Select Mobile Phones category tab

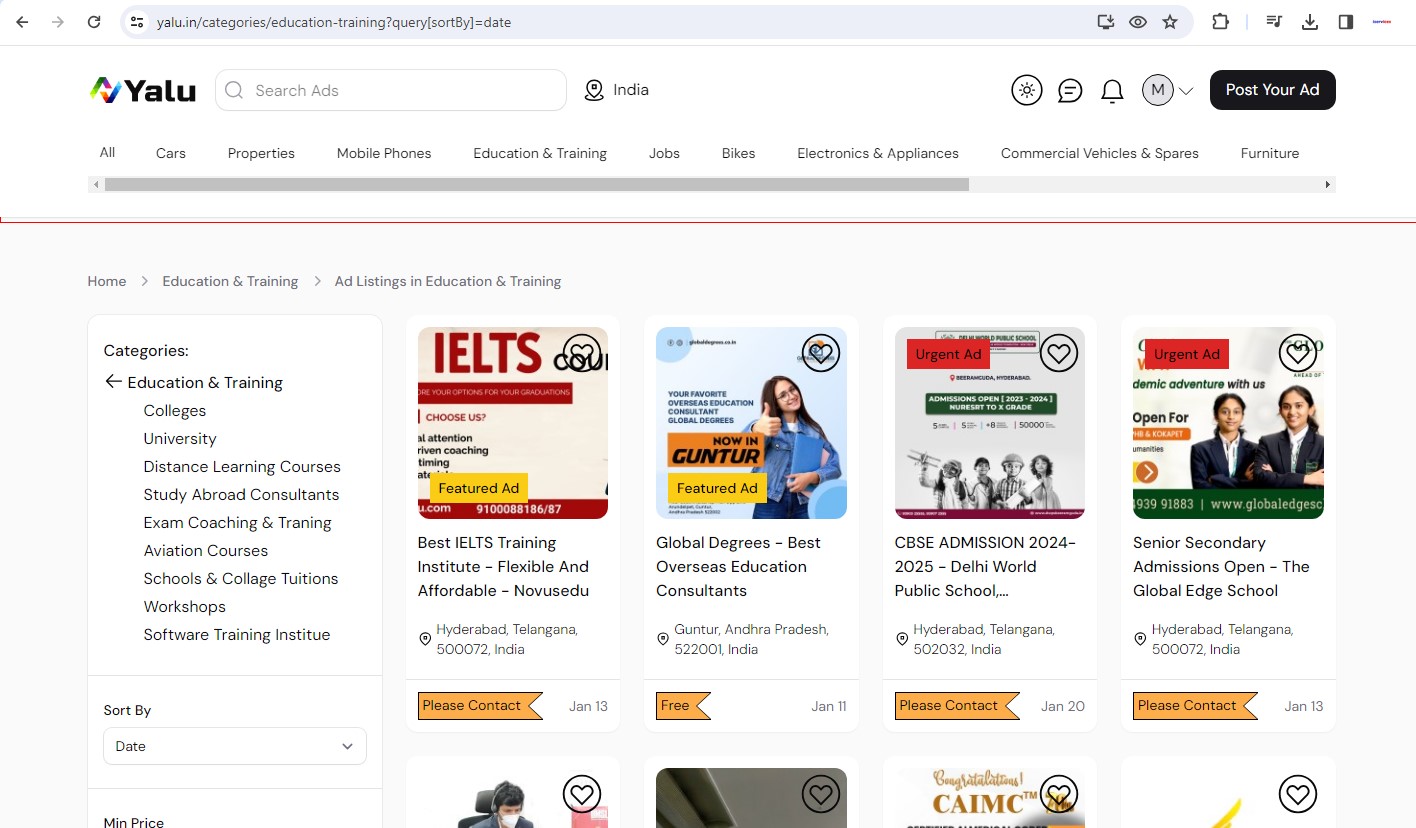coord(384,153)
